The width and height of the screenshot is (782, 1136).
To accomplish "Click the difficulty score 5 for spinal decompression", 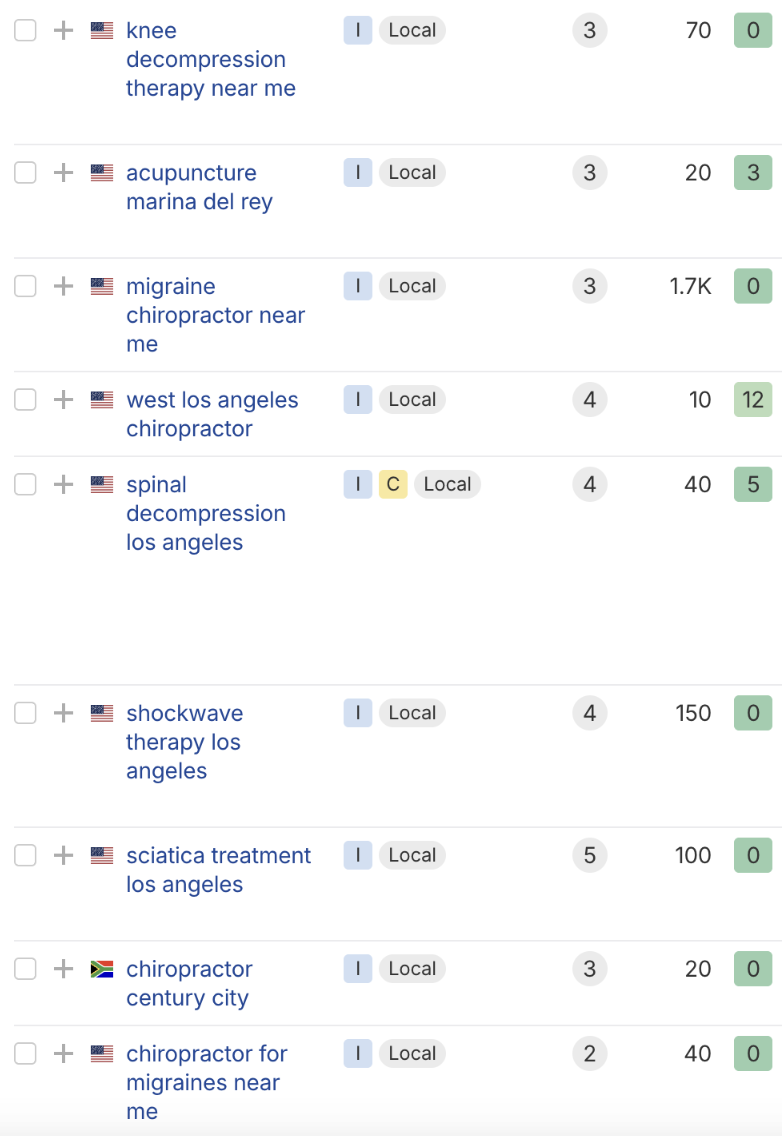I will tap(753, 485).
